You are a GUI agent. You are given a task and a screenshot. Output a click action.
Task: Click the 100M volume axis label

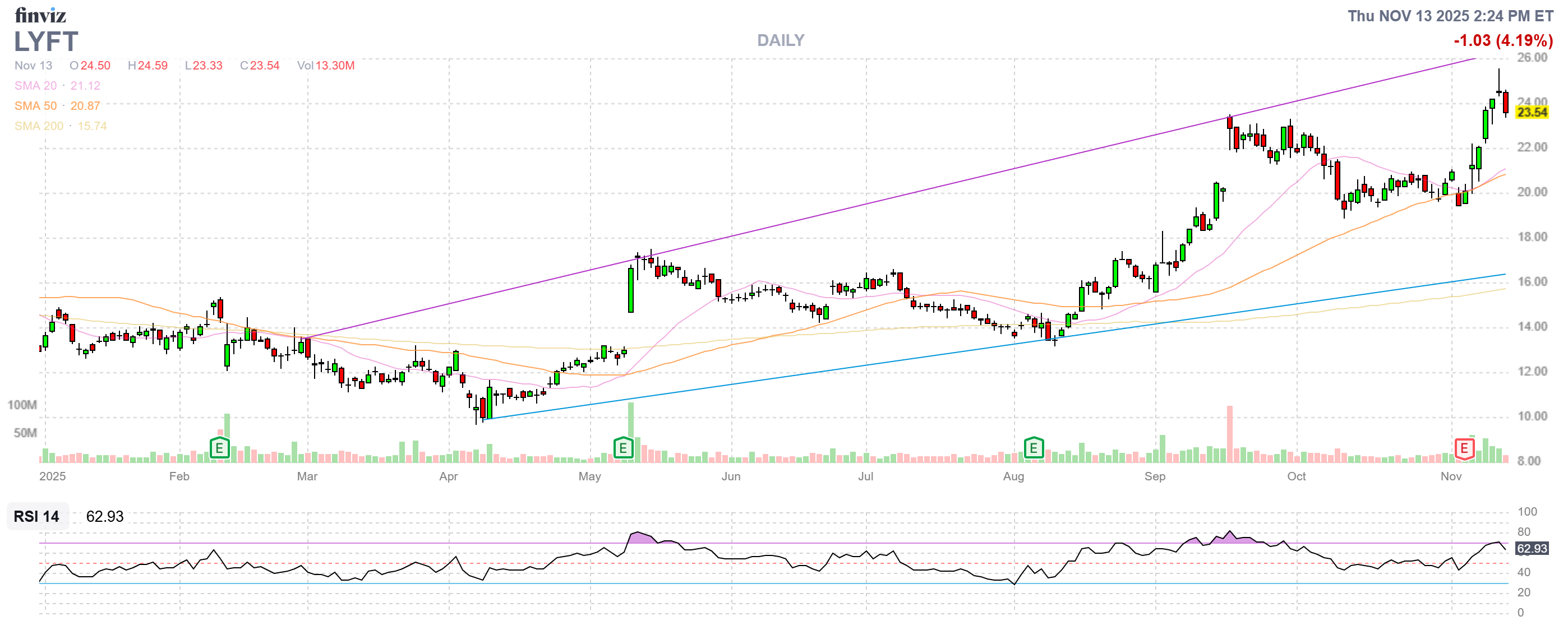click(22, 405)
